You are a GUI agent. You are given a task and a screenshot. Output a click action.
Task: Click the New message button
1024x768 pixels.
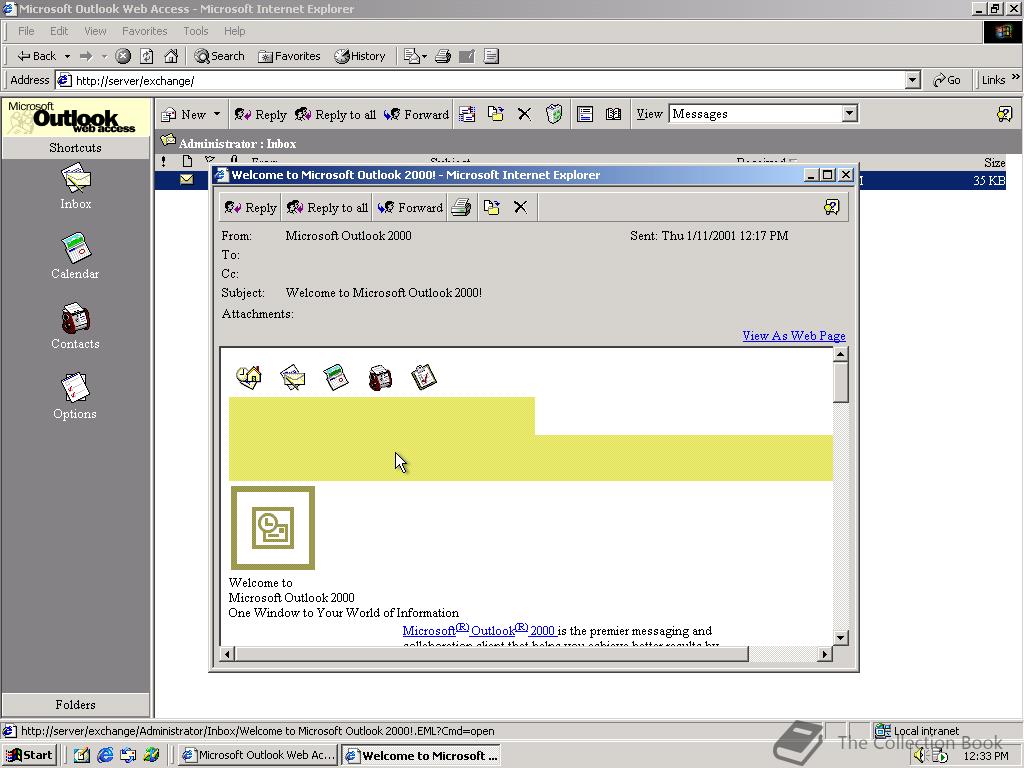pyautogui.click(x=184, y=114)
